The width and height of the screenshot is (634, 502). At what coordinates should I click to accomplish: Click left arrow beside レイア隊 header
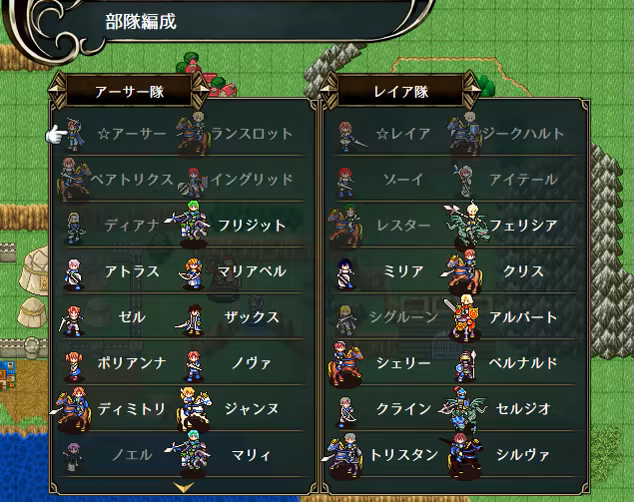[328, 90]
